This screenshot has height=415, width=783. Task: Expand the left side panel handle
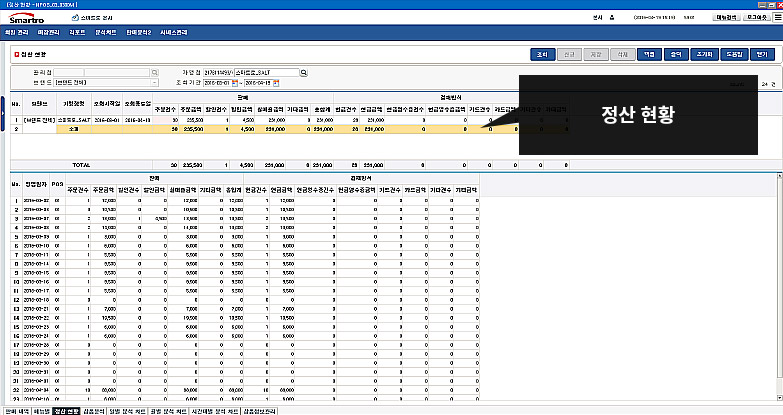(2, 114)
